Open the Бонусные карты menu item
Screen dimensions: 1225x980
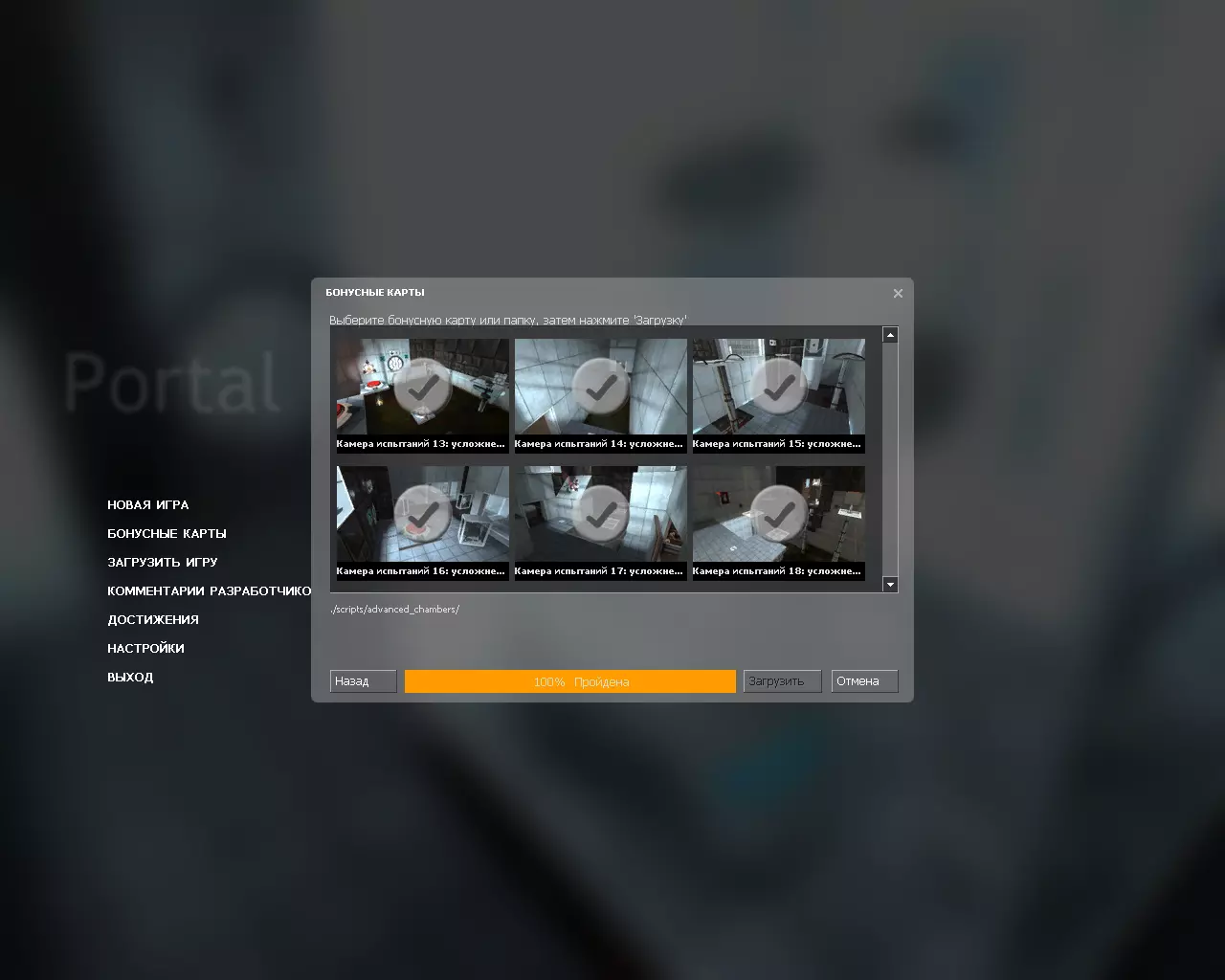pyautogui.click(x=167, y=534)
